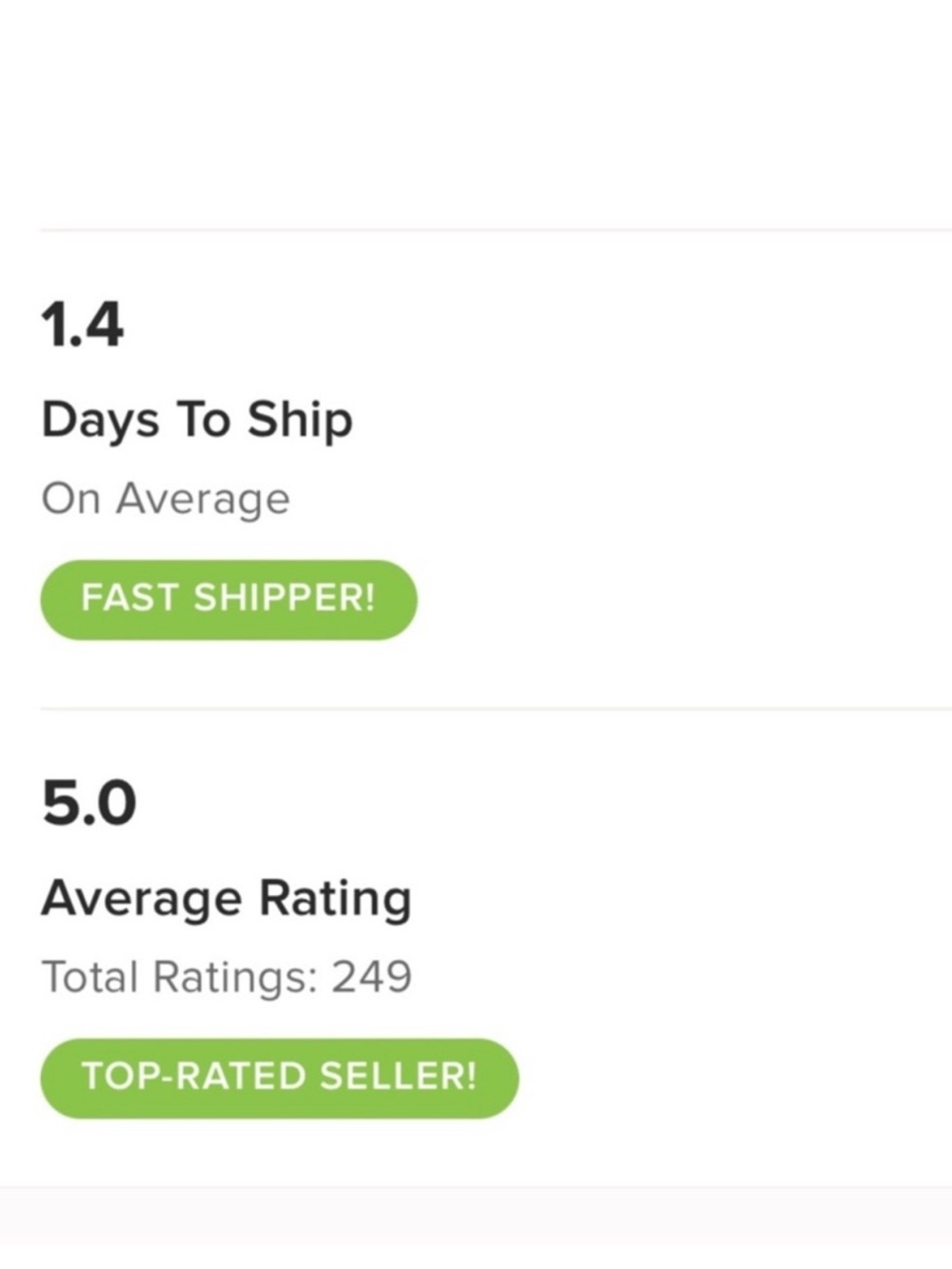Click the word Rating in the heading
Screen dimensions: 952x1269
coord(336,899)
